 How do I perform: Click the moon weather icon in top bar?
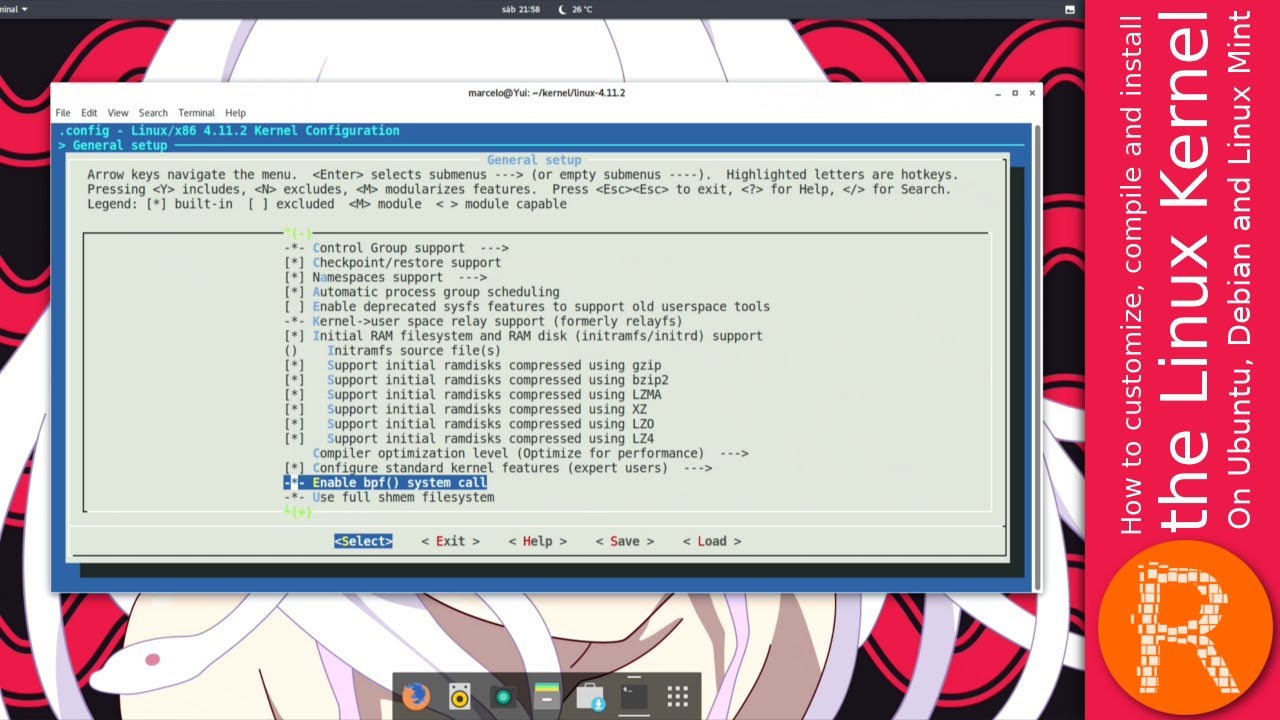562,9
